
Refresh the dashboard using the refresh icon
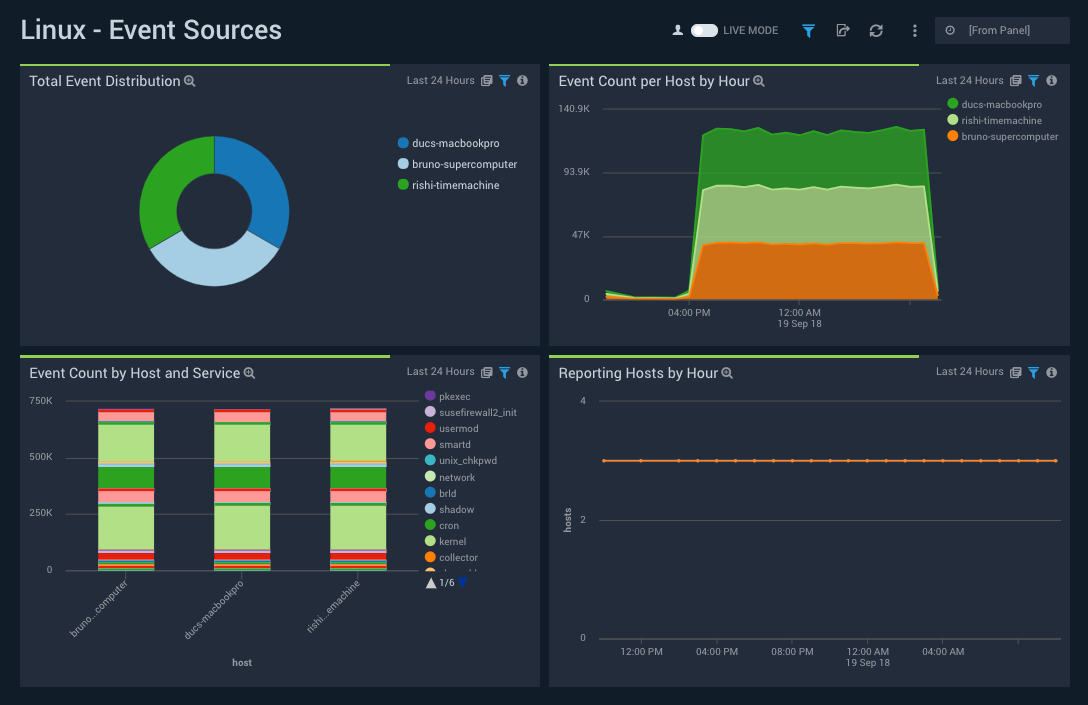point(875,31)
